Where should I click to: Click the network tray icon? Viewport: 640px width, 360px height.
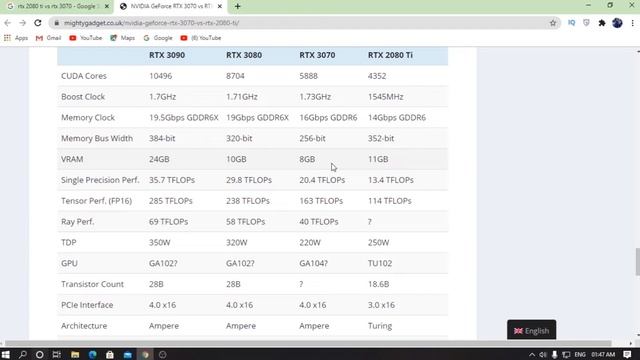pyautogui.click(x=566, y=355)
